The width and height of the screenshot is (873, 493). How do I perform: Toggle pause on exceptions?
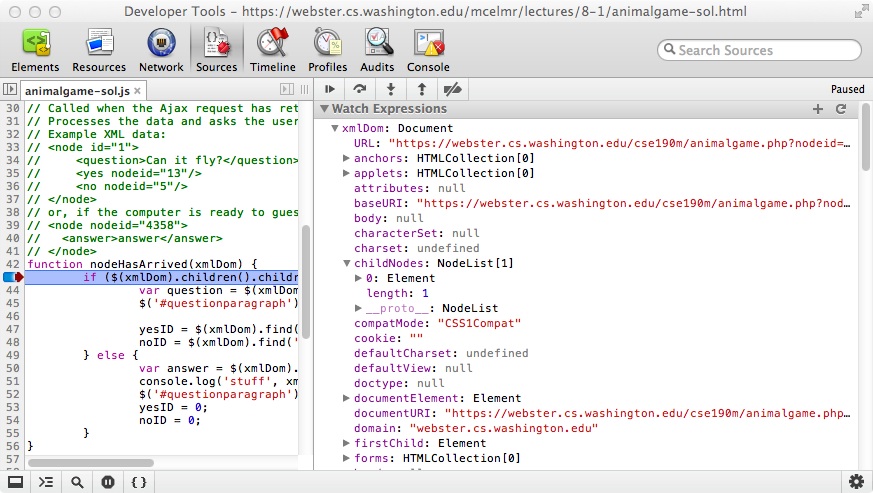(108, 482)
